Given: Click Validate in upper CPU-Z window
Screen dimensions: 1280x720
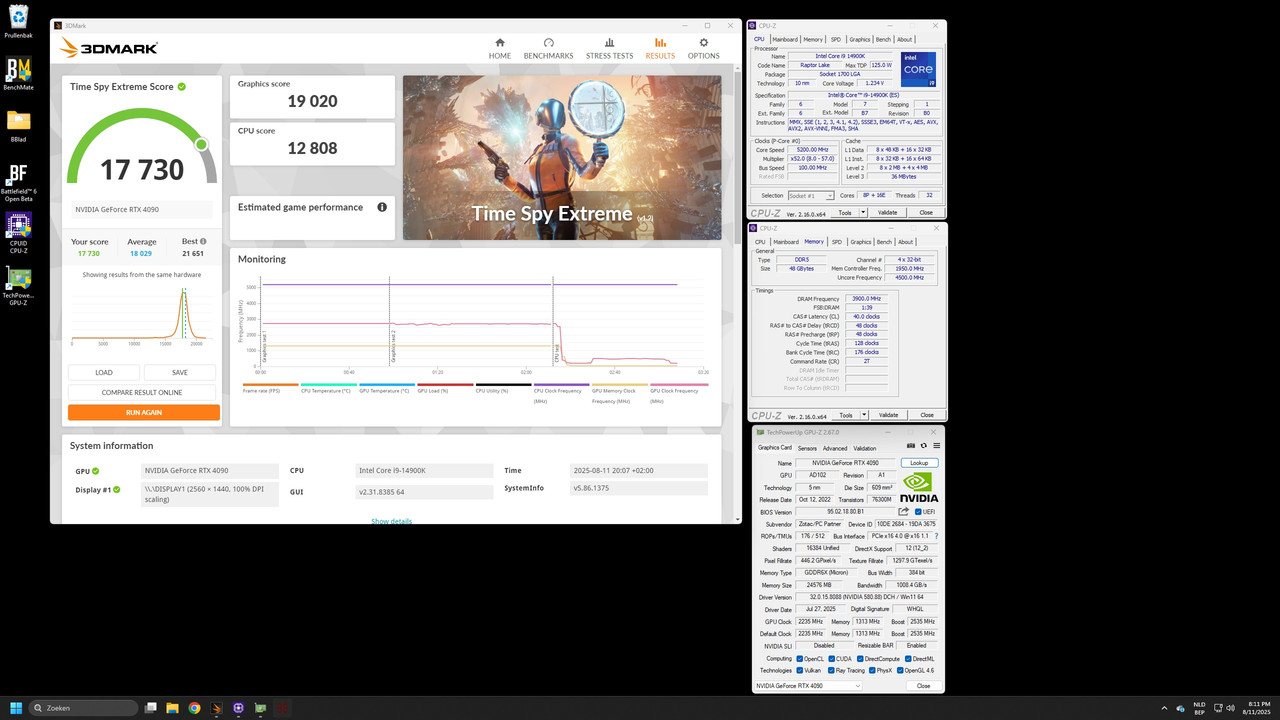Looking at the screenshot, I should pyautogui.click(x=887, y=212).
